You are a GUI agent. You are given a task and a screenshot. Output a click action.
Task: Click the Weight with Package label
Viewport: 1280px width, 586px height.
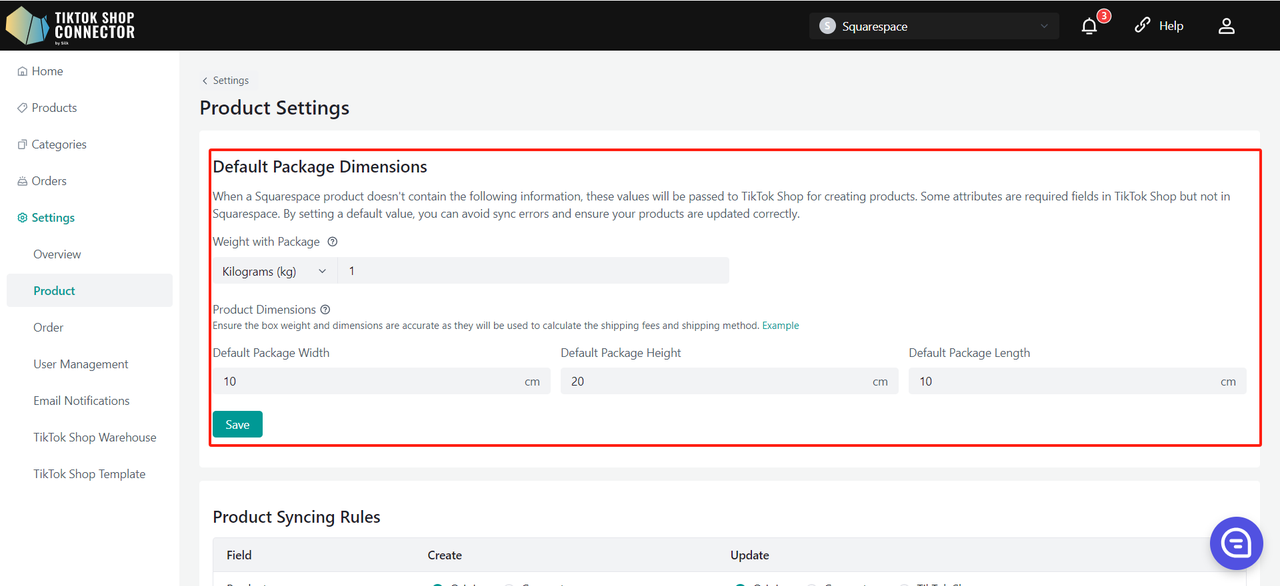pos(266,242)
